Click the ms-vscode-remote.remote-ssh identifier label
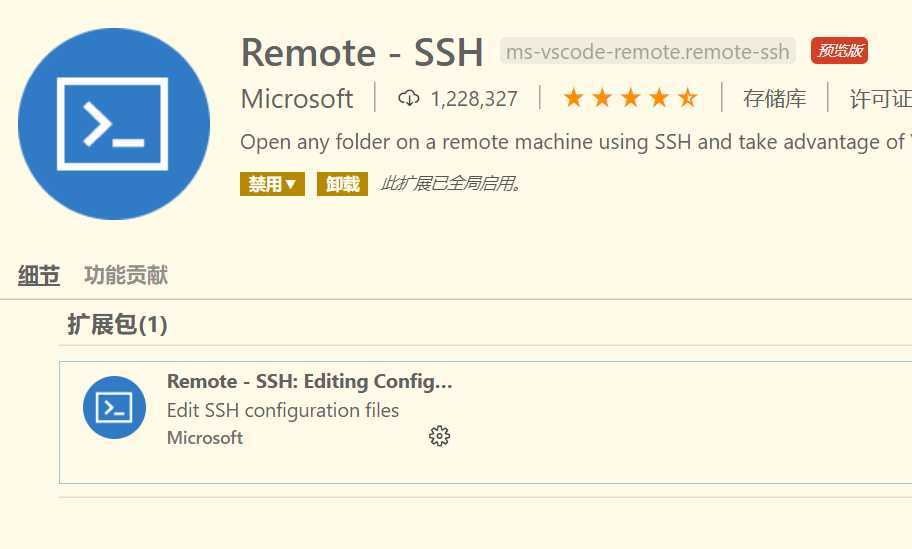 click(647, 51)
